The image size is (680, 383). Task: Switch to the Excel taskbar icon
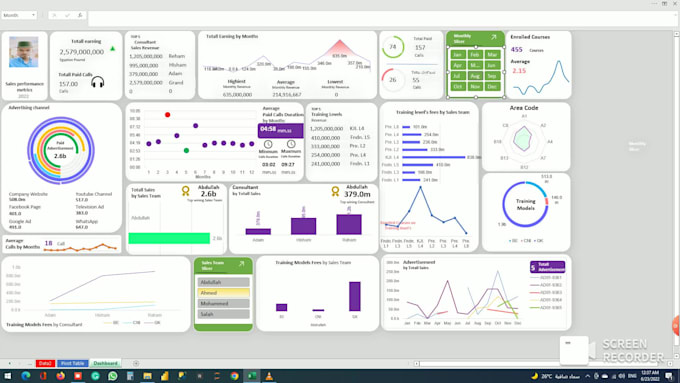click(x=252, y=376)
